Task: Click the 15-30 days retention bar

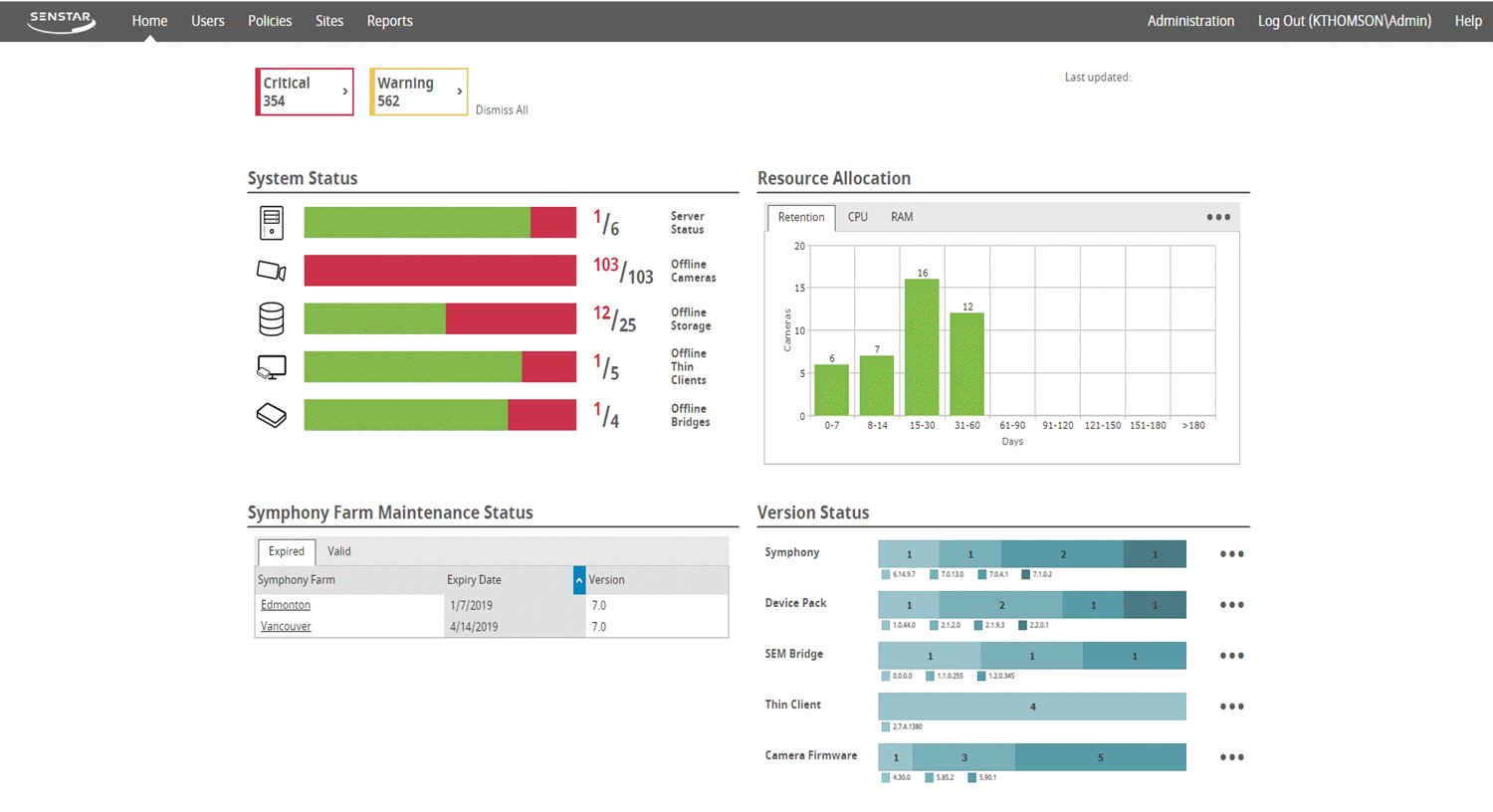Action: point(922,347)
